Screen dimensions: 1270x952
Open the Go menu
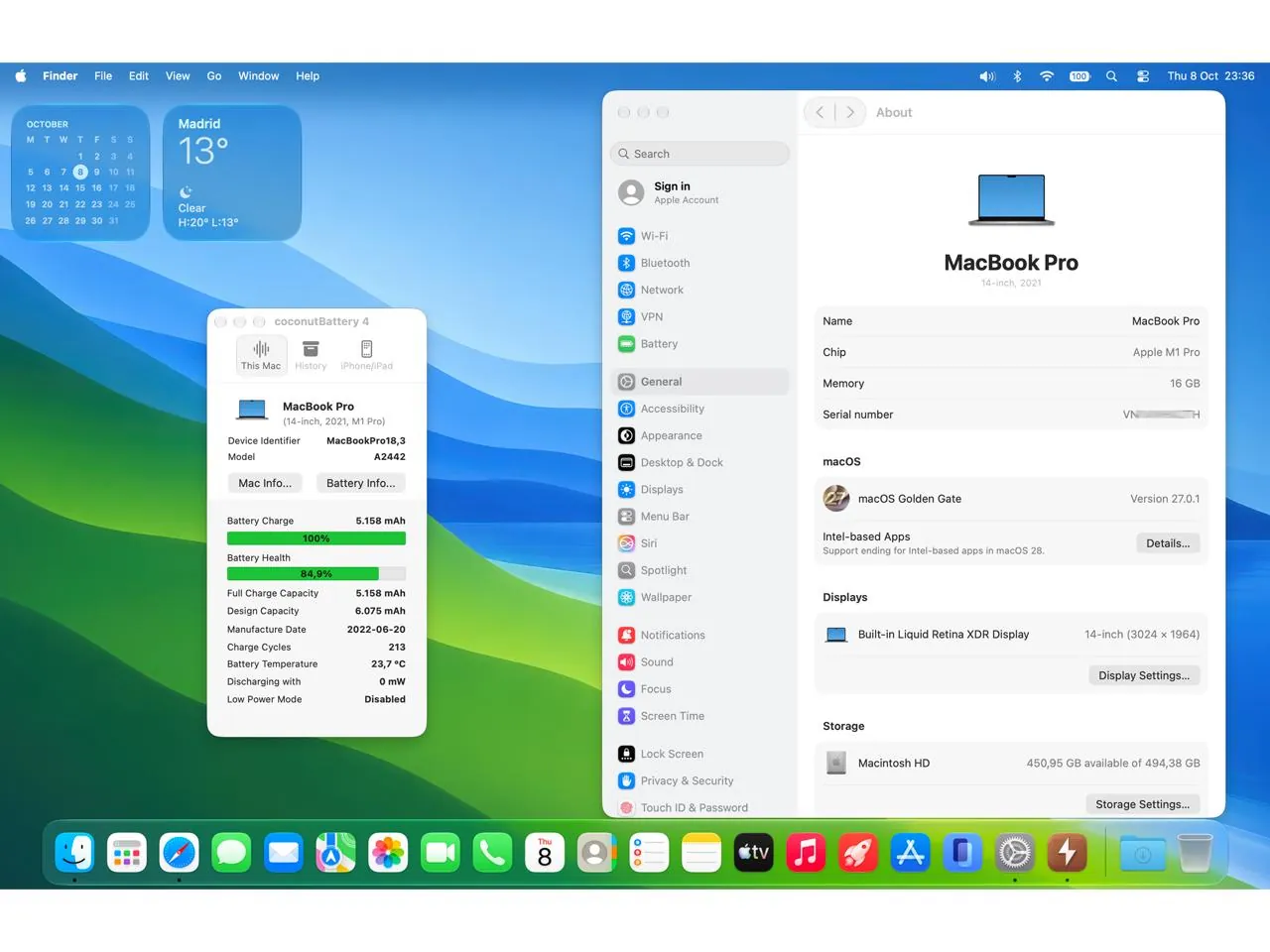click(x=214, y=76)
